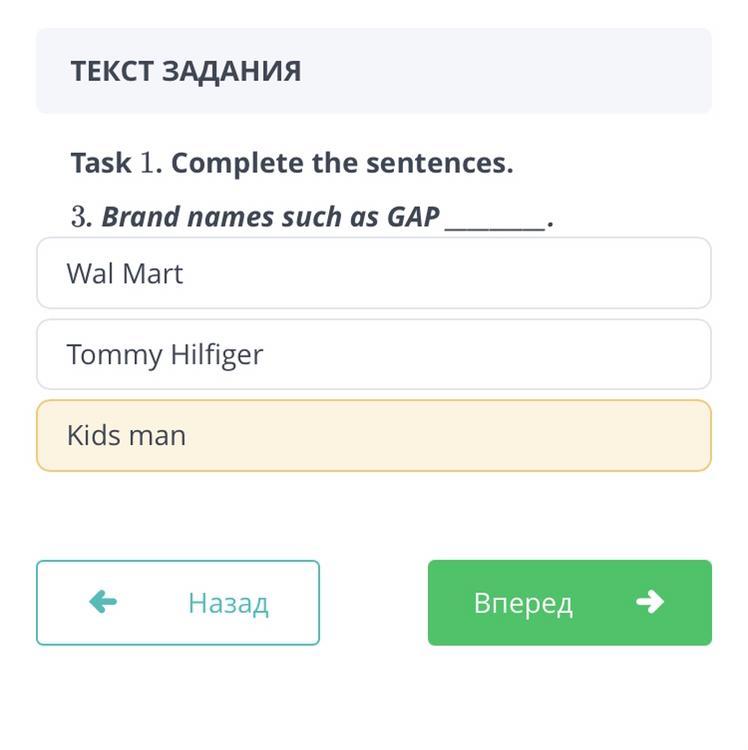Viewport: 748px width, 750px height.
Task: Click the words "Complete the sentences"
Action: [x=341, y=163]
